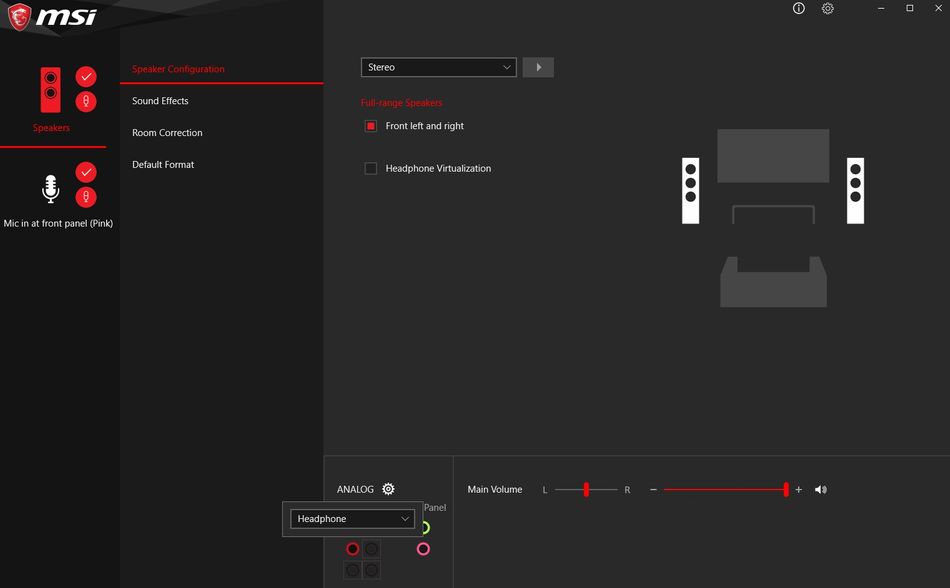Image resolution: width=950 pixels, height=588 pixels.
Task: Click the pink front panel jack
Action: pyautogui.click(x=423, y=549)
